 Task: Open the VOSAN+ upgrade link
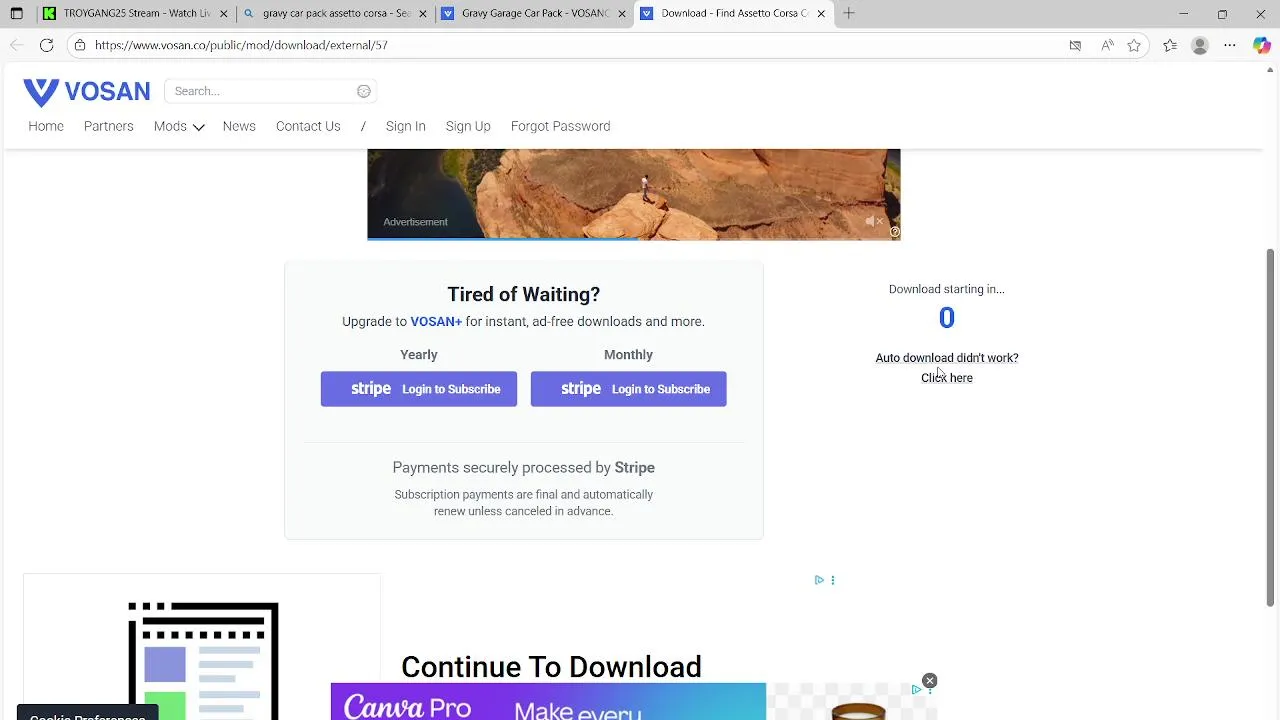click(x=436, y=321)
